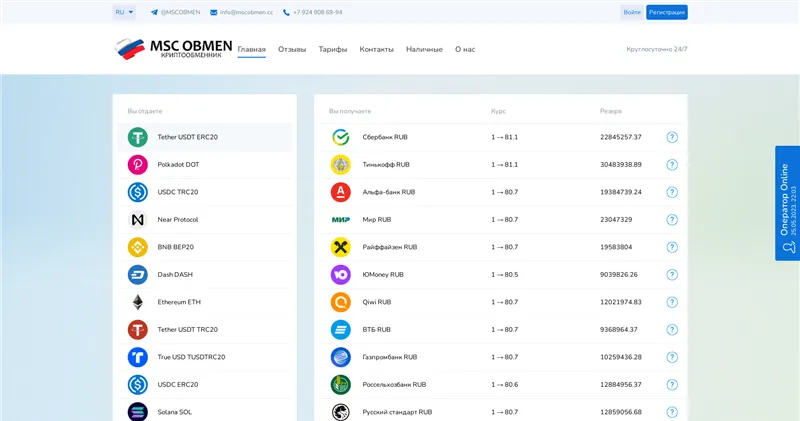Viewport: 800px width, 421px height.
Task: Open help icon for ВТБ RUB row
Action: [672, 330]
